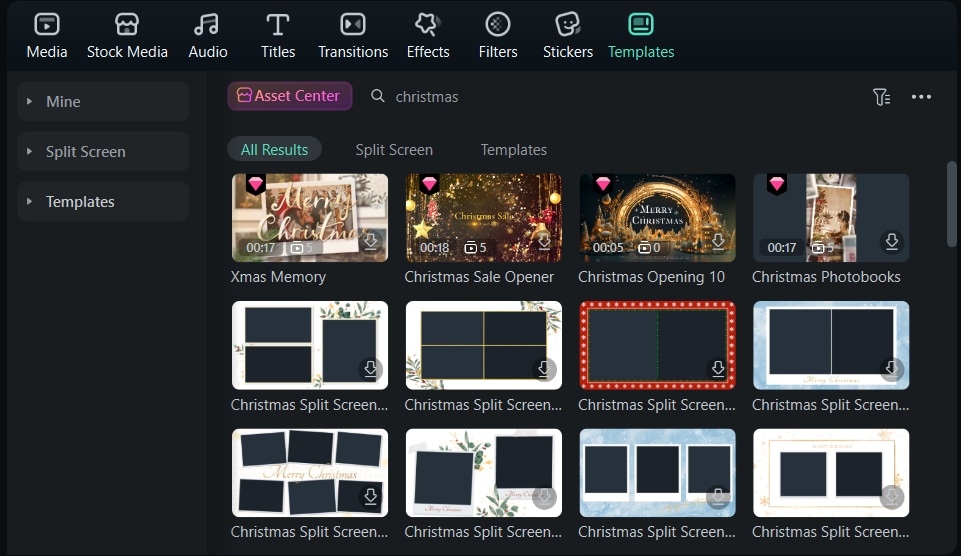Open the Titles tab
The width and height of the screenshot is (961, 556).
pyautogui.click(x=278, y=36)
